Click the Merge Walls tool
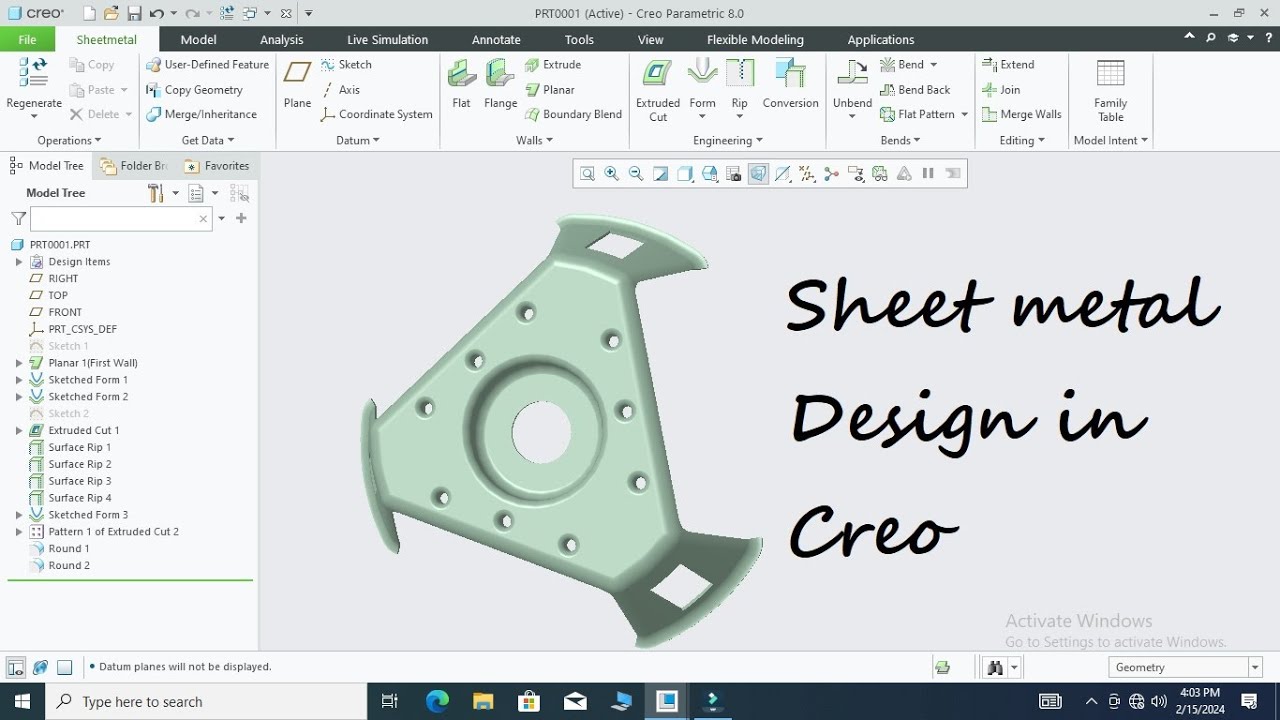The width and height of the screenshot is (1280, 720). pos(1021,114)
